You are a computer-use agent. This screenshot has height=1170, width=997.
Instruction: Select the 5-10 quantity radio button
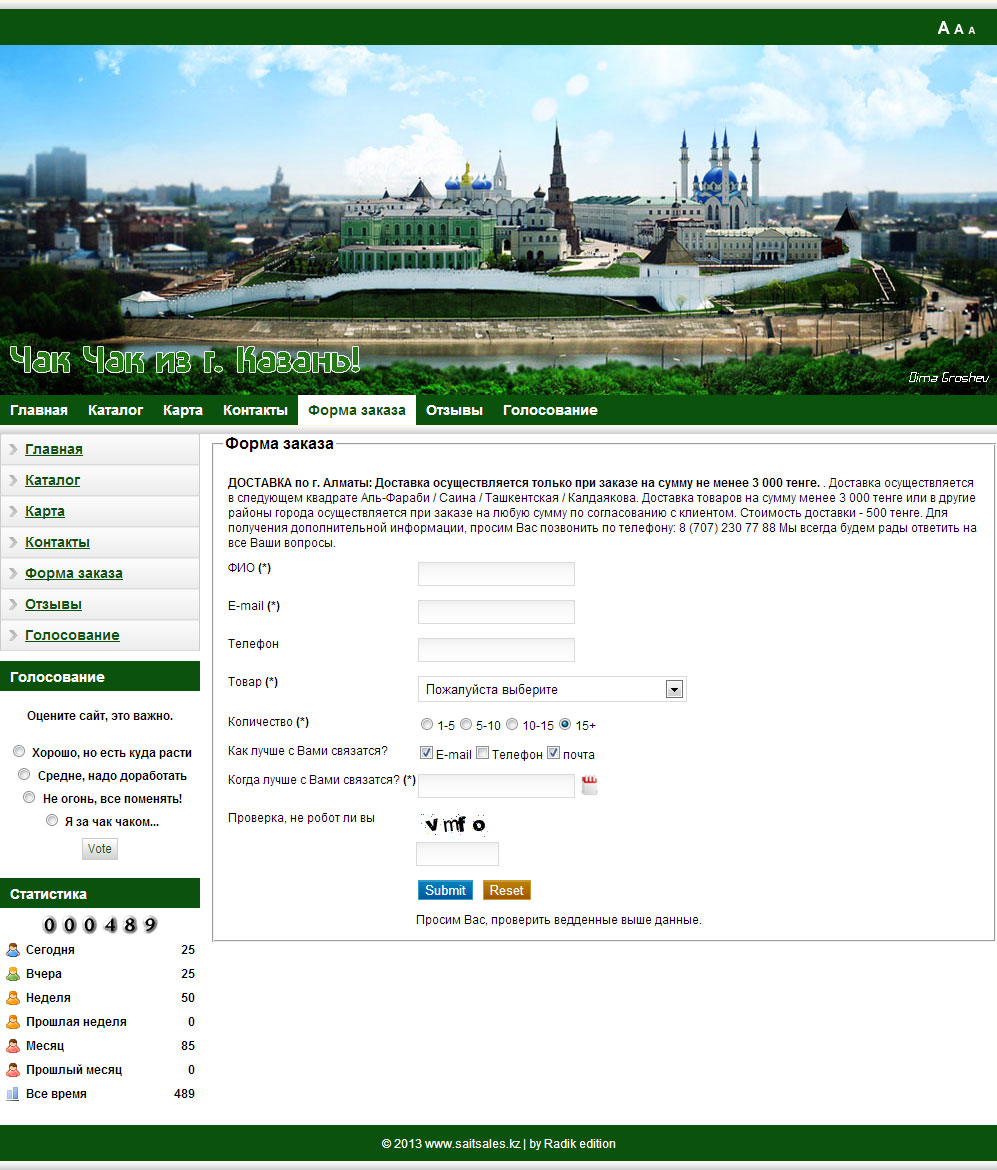[466, 725]
